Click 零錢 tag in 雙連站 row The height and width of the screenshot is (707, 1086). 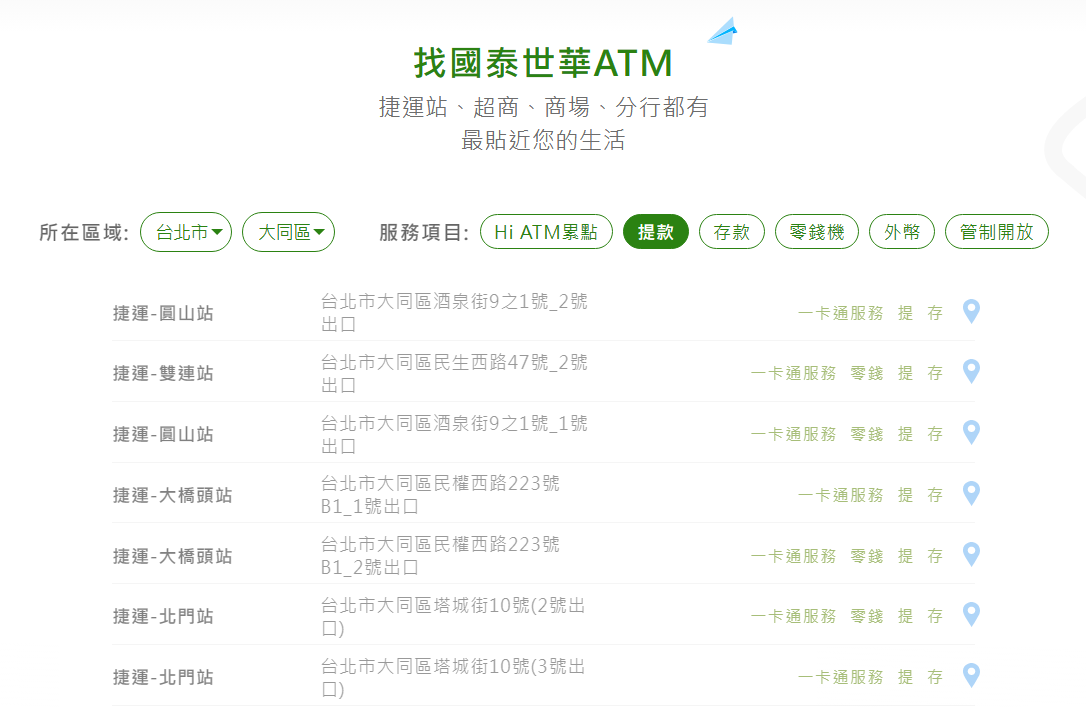(867, 374)
